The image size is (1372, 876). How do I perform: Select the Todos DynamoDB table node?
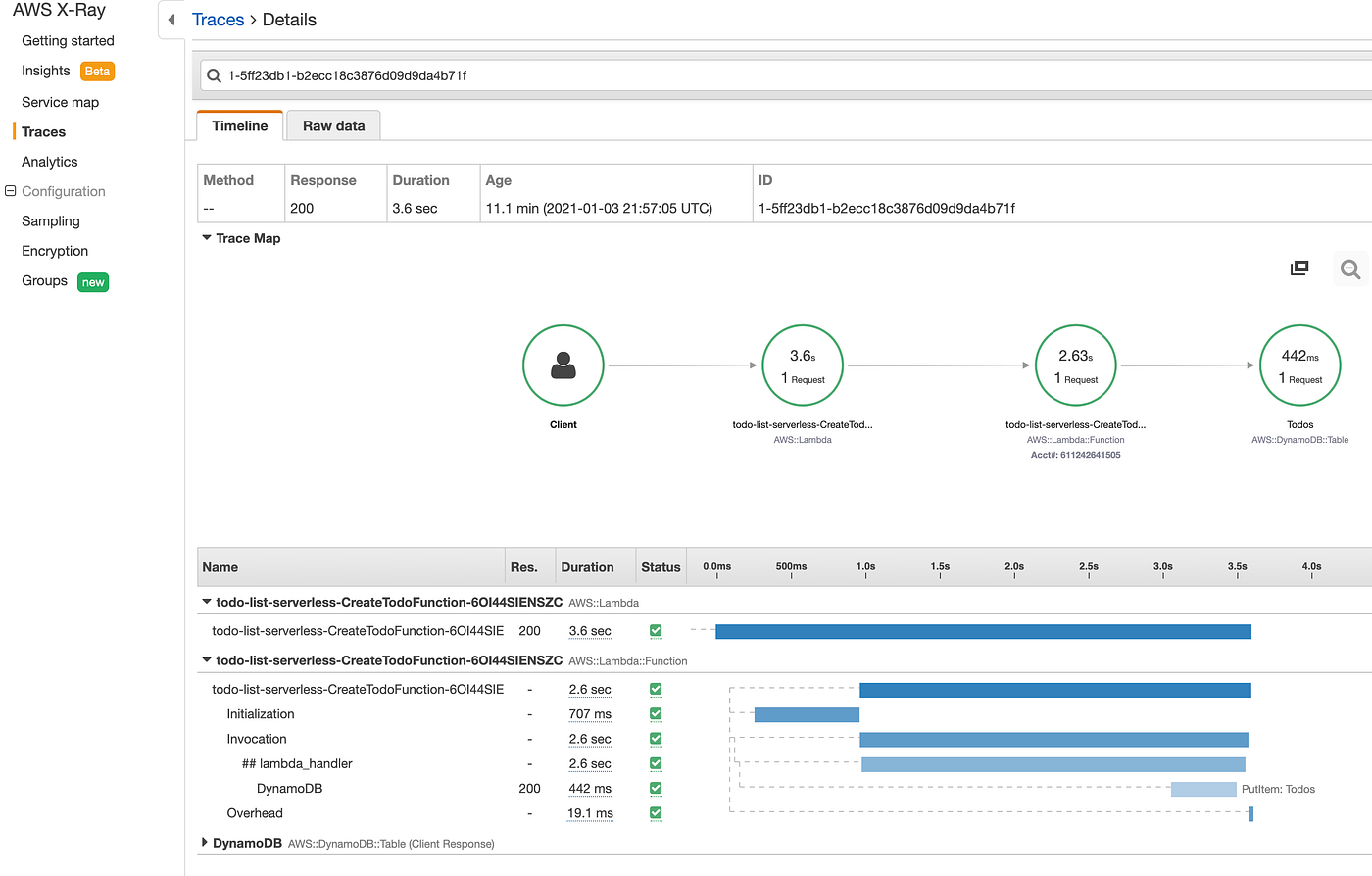pos(1299,365)
